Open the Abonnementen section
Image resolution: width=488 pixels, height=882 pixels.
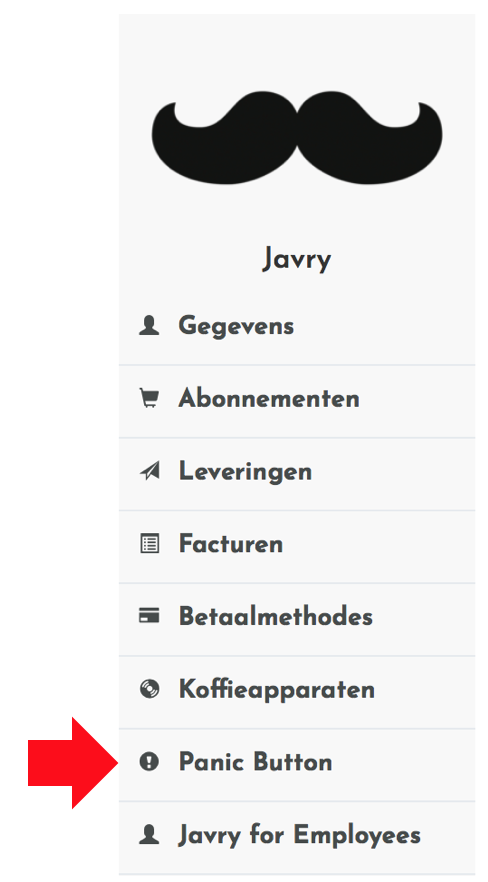click(x=297, y=399)
